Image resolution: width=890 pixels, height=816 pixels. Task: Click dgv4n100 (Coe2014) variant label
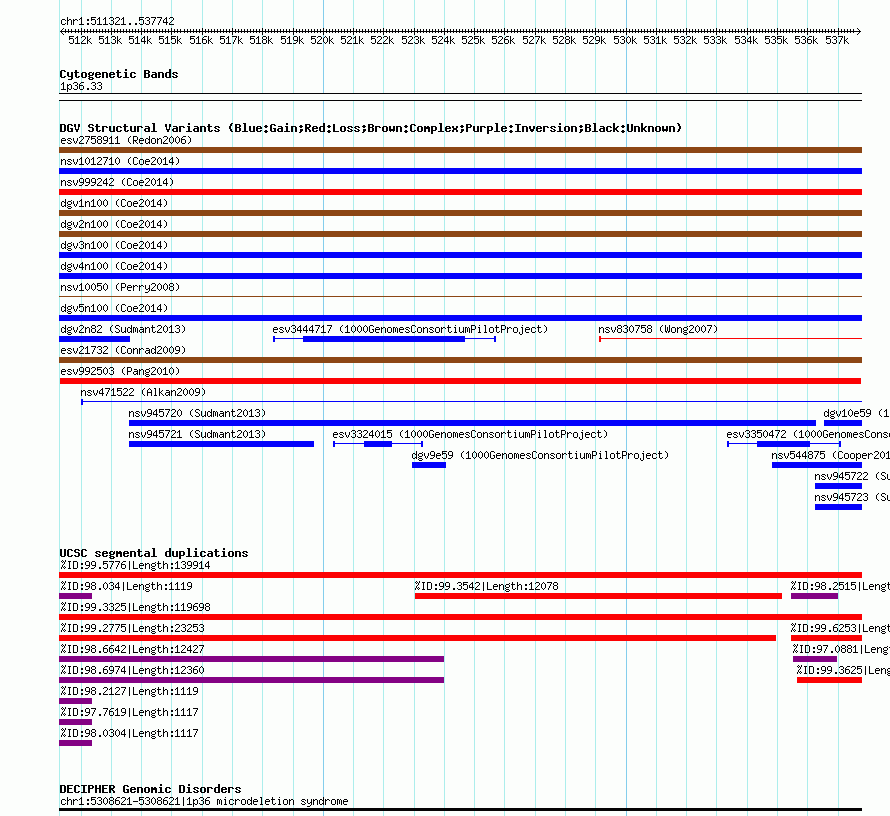114,266
